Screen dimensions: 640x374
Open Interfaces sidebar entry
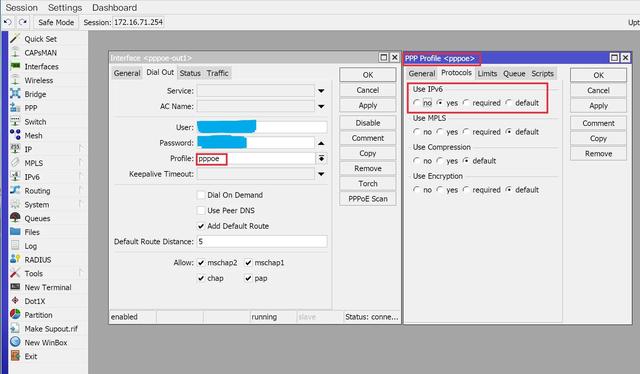(41, 67)
